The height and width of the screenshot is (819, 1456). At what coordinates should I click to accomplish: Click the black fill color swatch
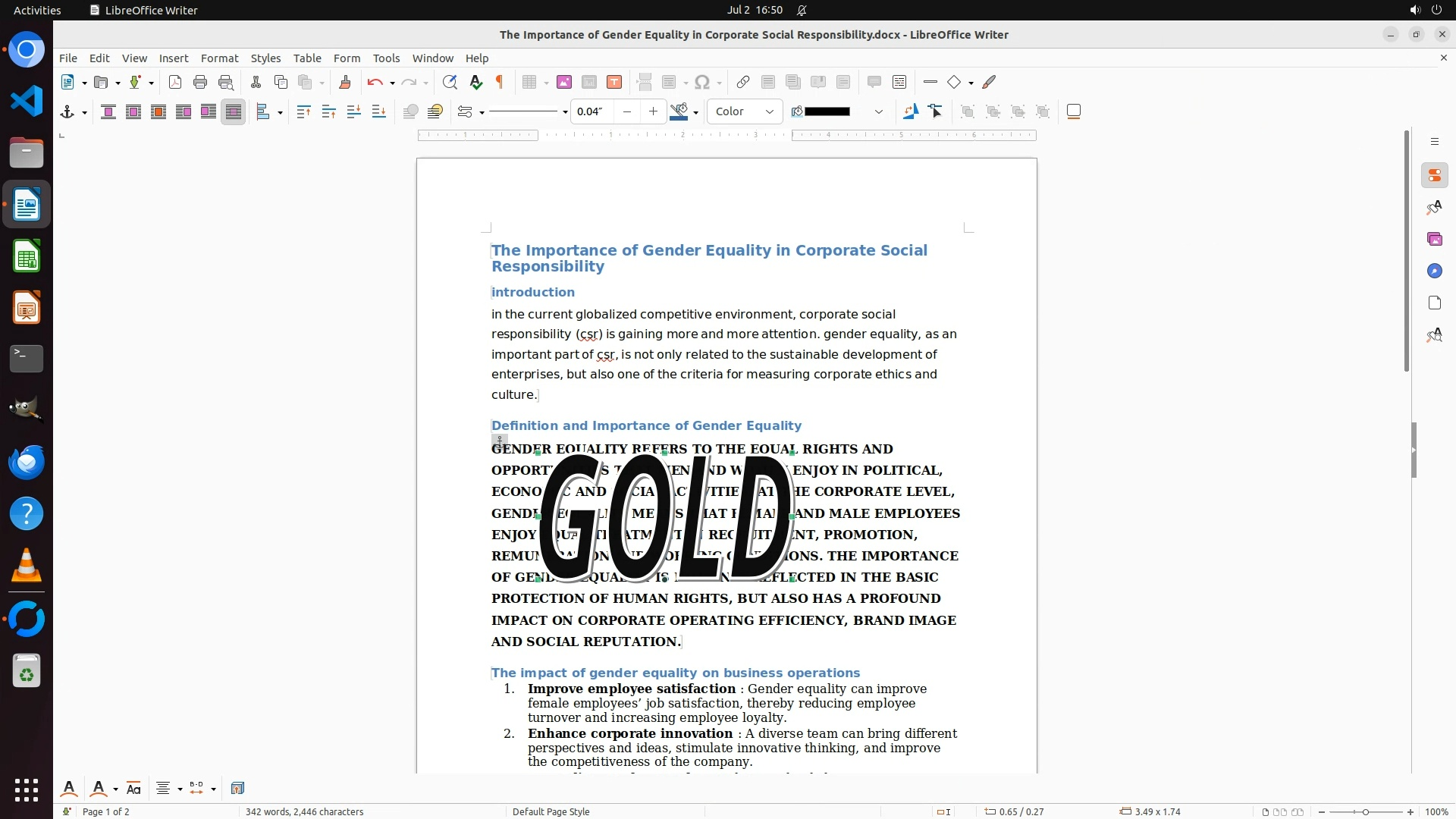827,112
